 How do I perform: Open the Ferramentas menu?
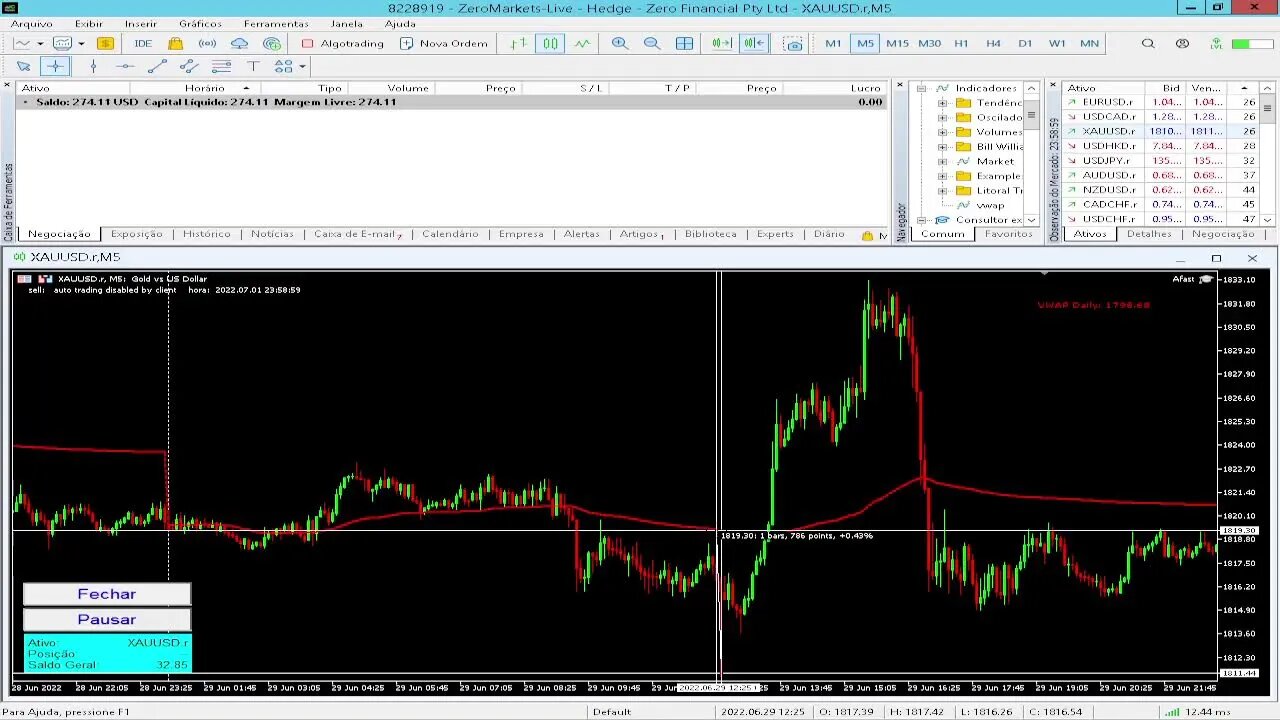coord(276,23)
